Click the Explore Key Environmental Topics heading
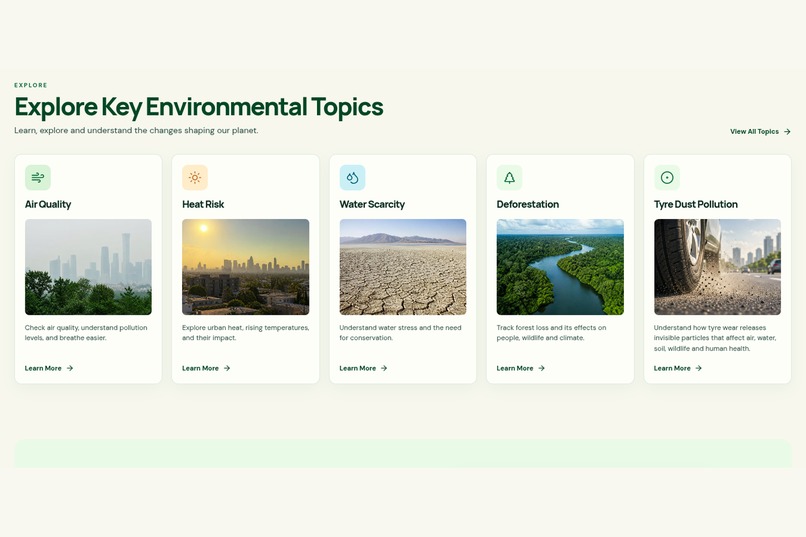The height and width of the screenshot is (537, 806). [x=199, y=107]
